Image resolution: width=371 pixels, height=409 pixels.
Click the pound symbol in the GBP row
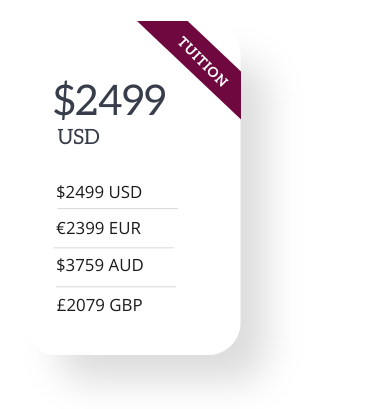pyautogui.click(x=61, y=305)
